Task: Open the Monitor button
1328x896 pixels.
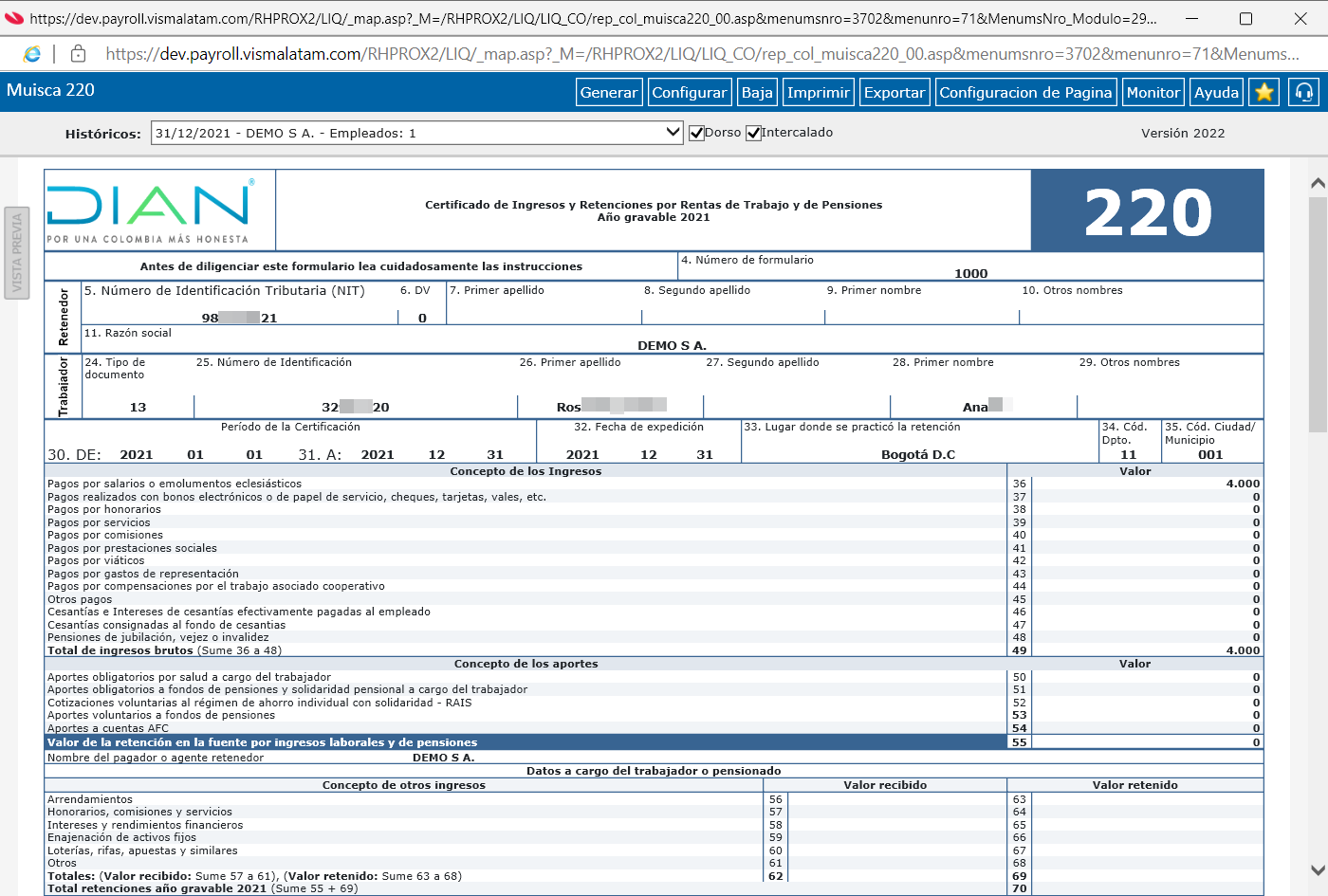Action: click(1153, 92)
